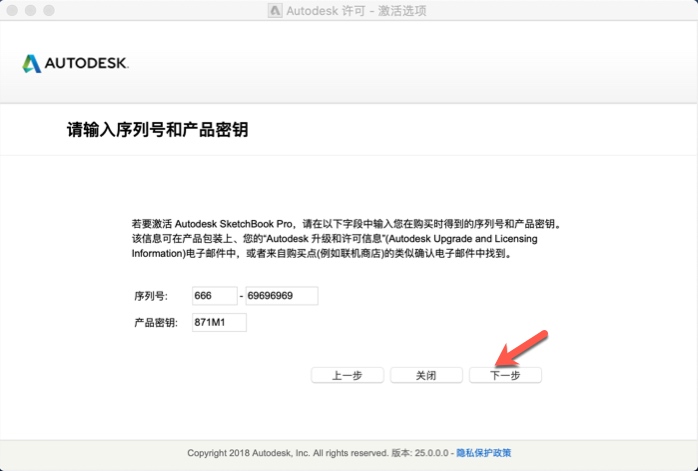This screenshot has height=471, width=698.
Task: Open the 隐私保护政策 privacy policy link
Action: click(x=483, y=453)
